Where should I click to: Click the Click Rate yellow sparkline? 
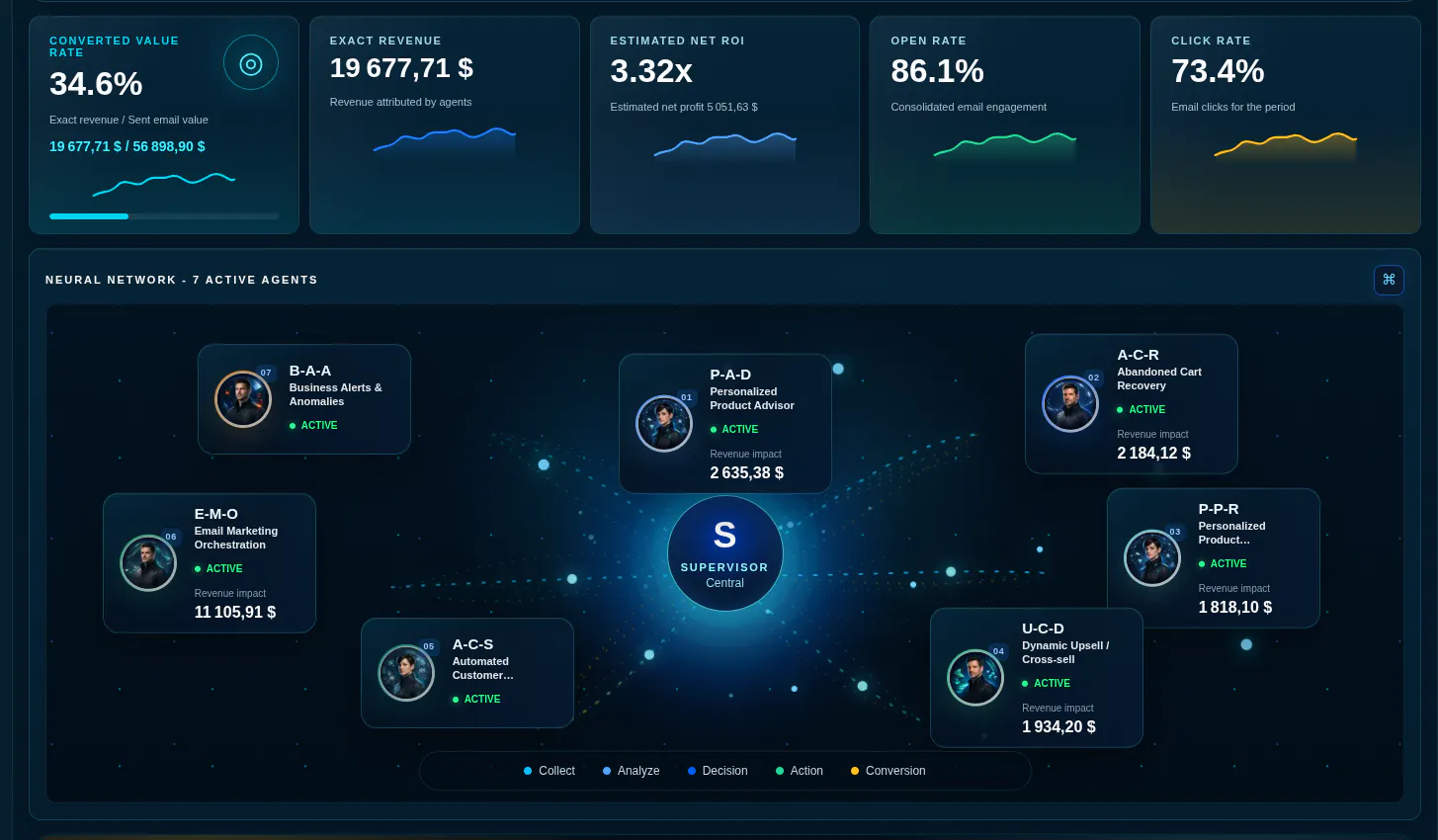1286,147
